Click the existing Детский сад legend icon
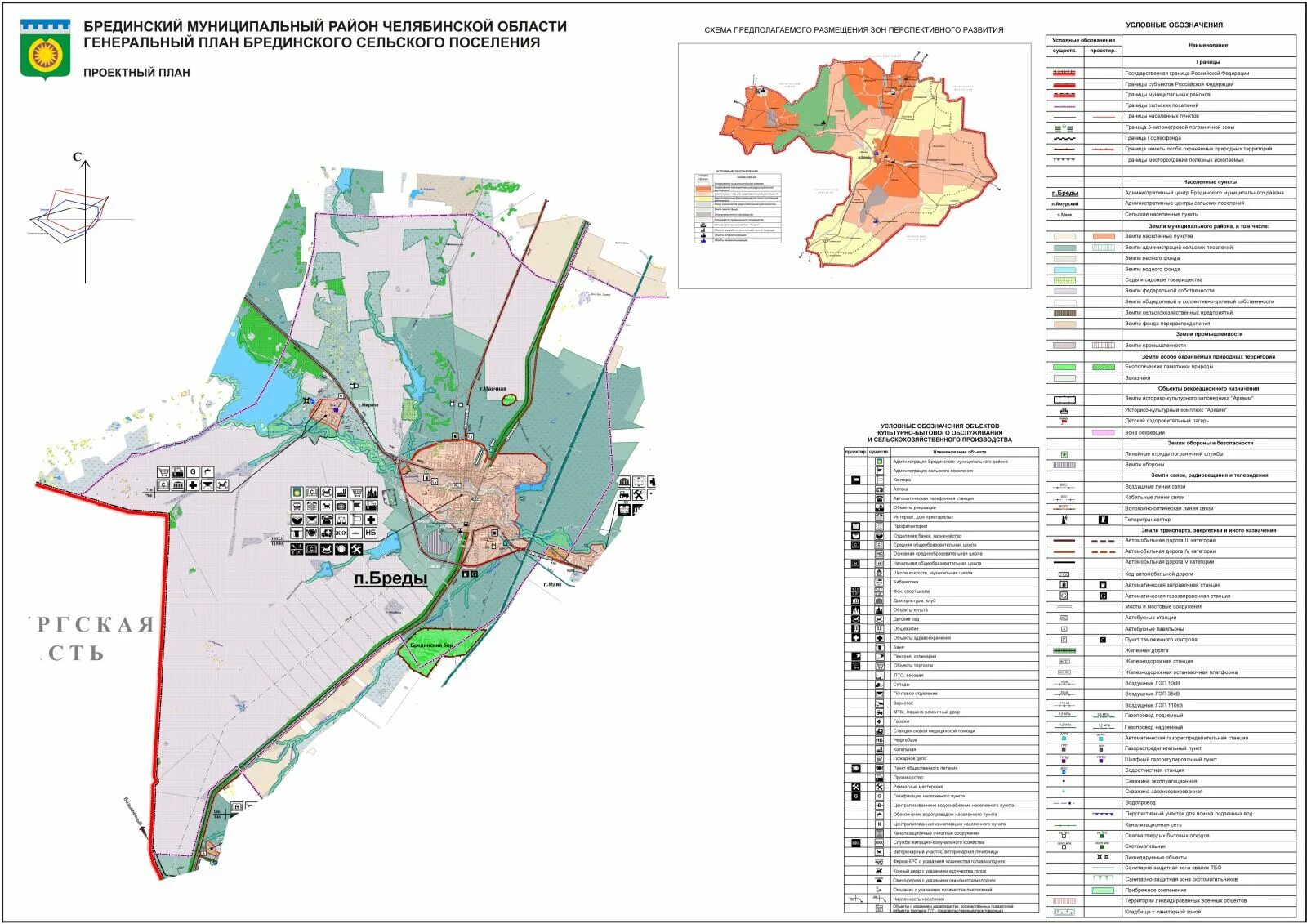Image resolution: width=1307 pixels, height=924 pixels. point(879,619)
